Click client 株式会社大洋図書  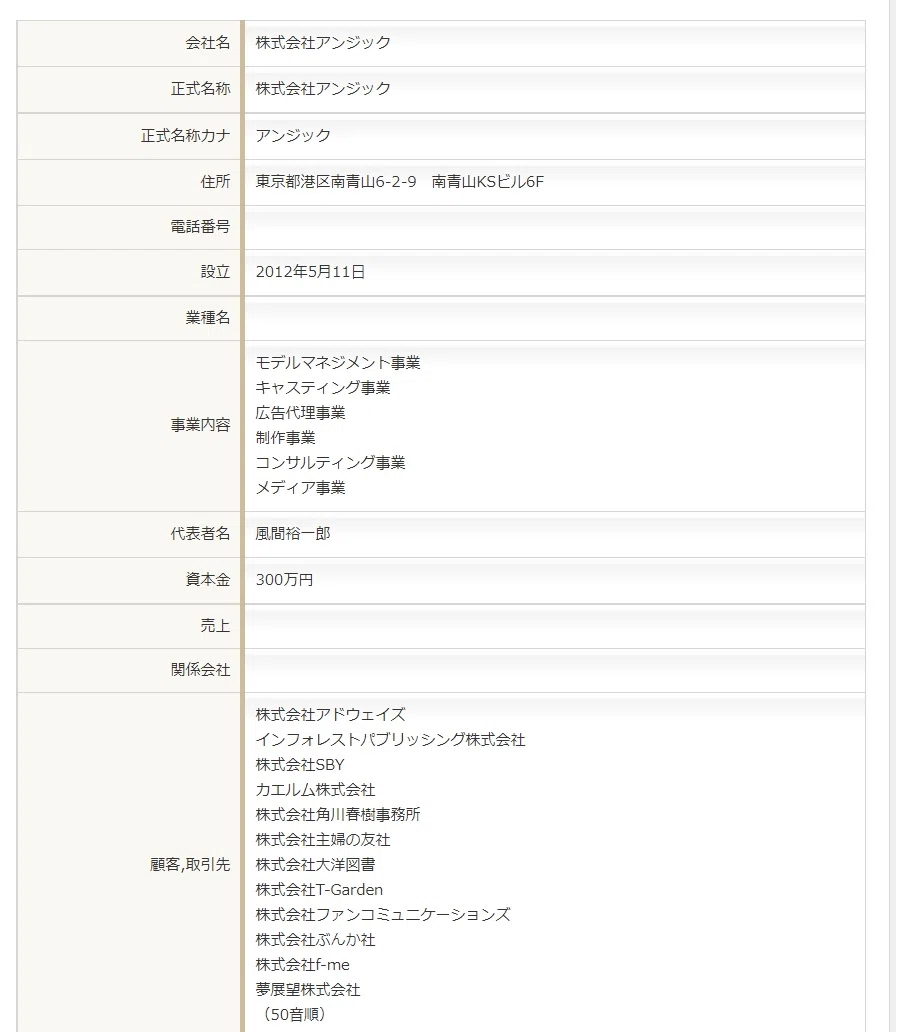(x=315, y=865)
